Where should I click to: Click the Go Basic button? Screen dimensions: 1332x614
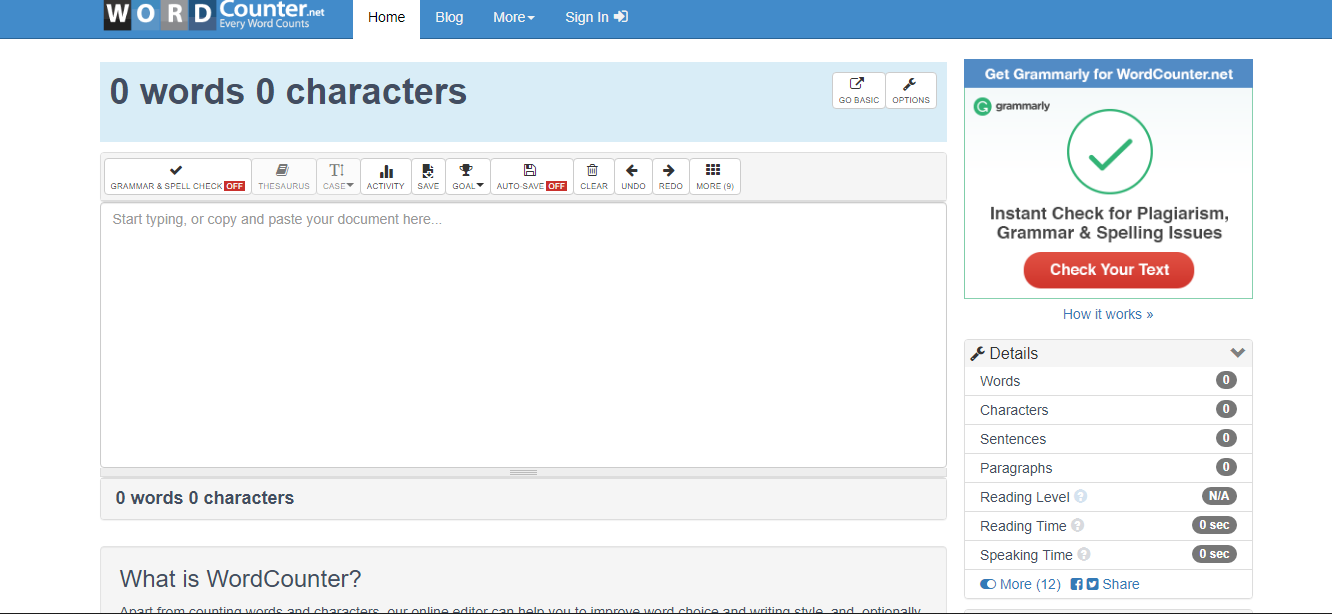coord(859,91)
